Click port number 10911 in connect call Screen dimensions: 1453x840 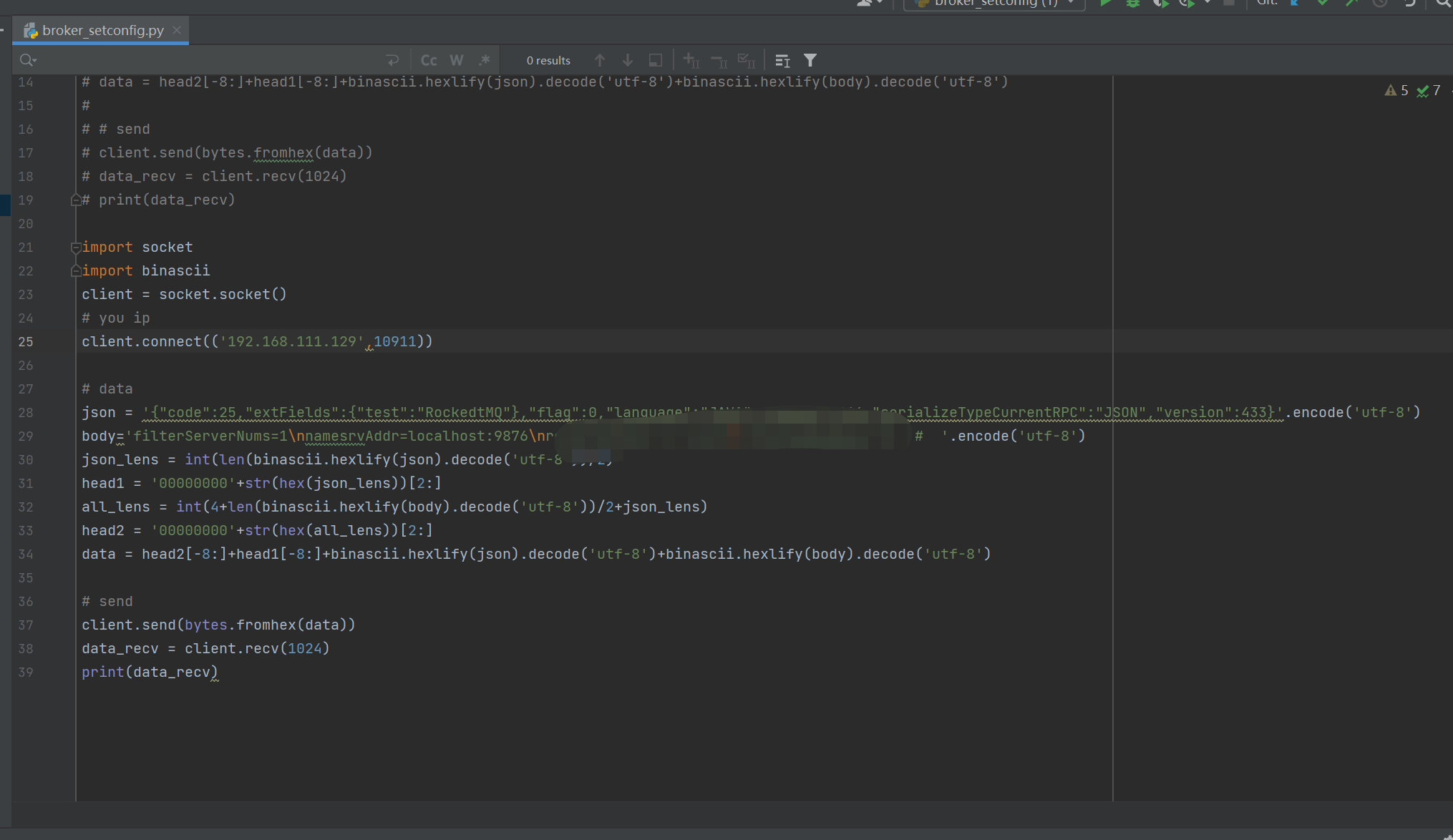point(394,342)
